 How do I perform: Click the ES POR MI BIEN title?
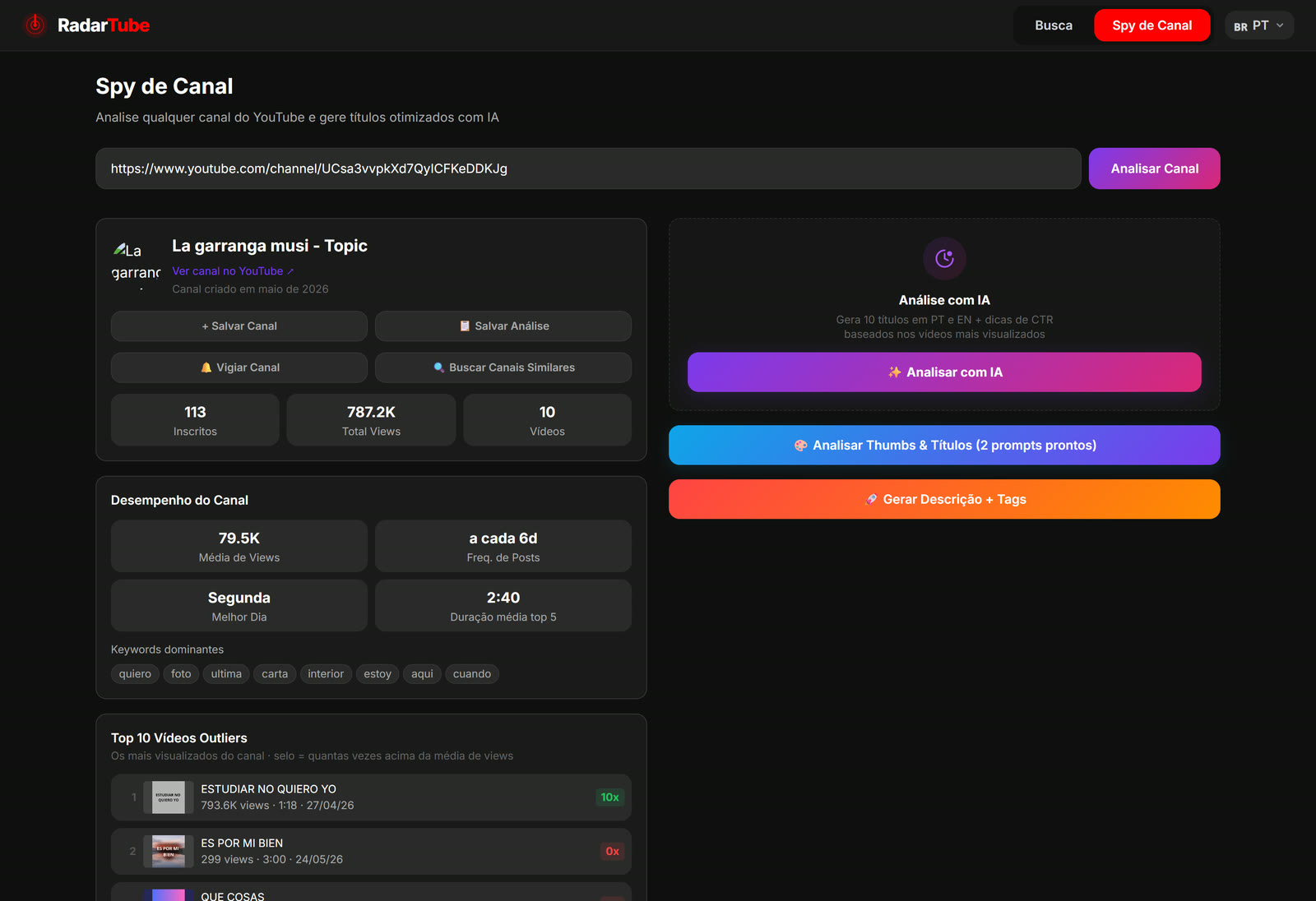click(242, 843)
